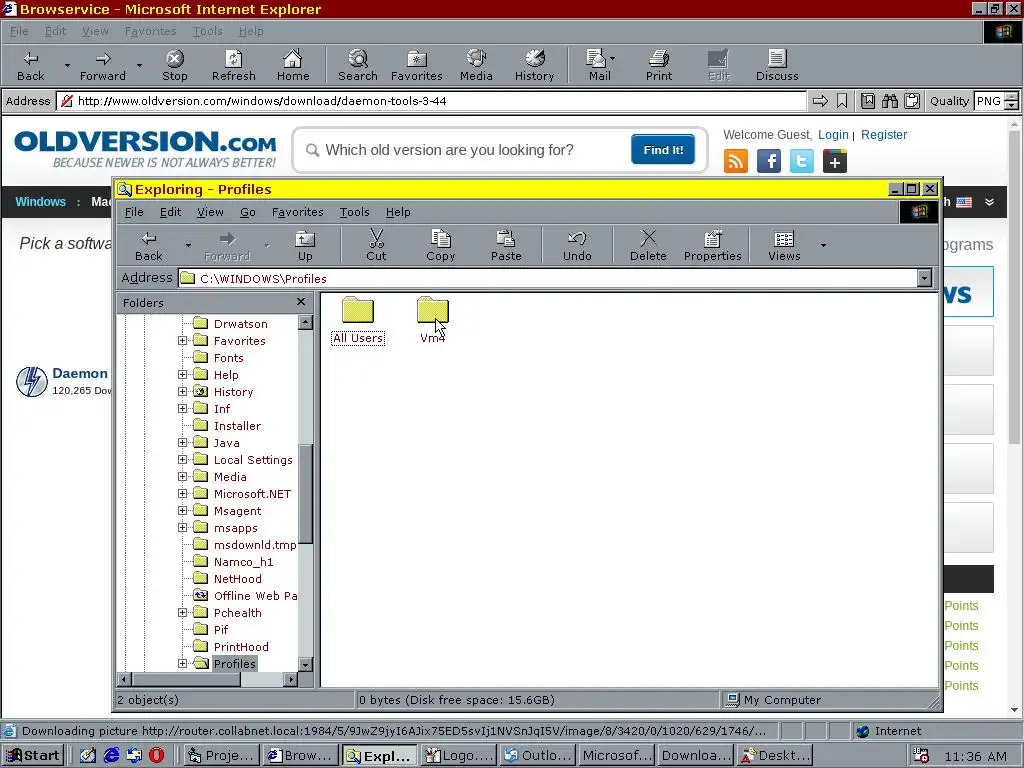Screen dimensions: 1024x768
Task: Open Explorer Back history dropdown arrow
Action: [188, 246]
